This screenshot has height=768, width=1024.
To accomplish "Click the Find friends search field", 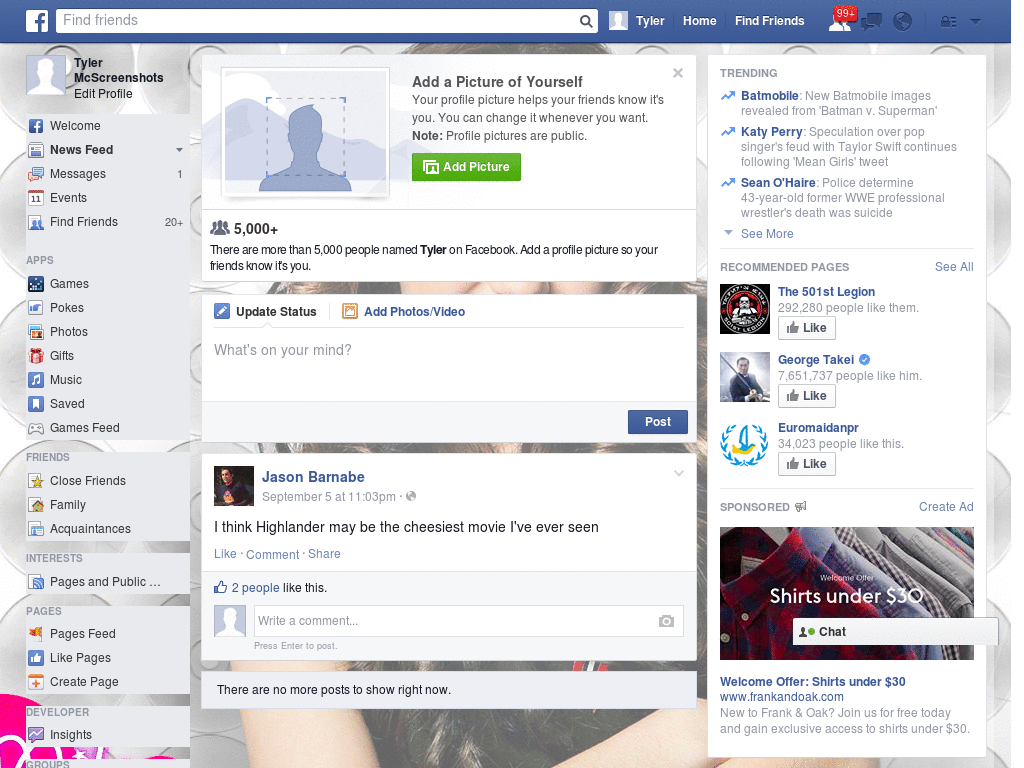I will point(317,21).
